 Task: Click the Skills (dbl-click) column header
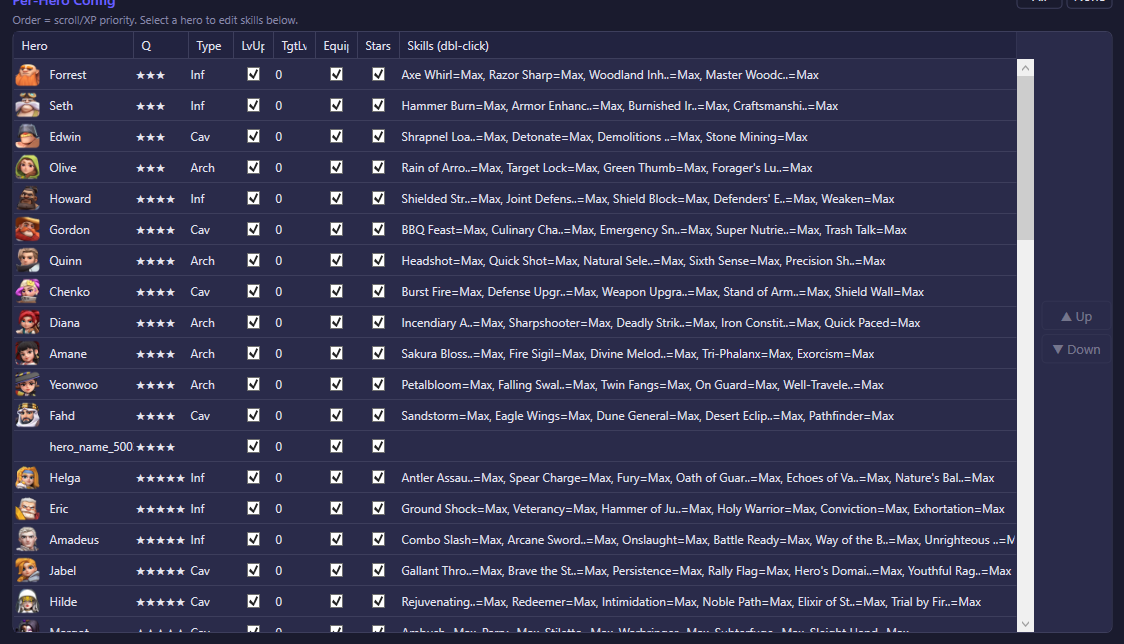pos(708,46)
